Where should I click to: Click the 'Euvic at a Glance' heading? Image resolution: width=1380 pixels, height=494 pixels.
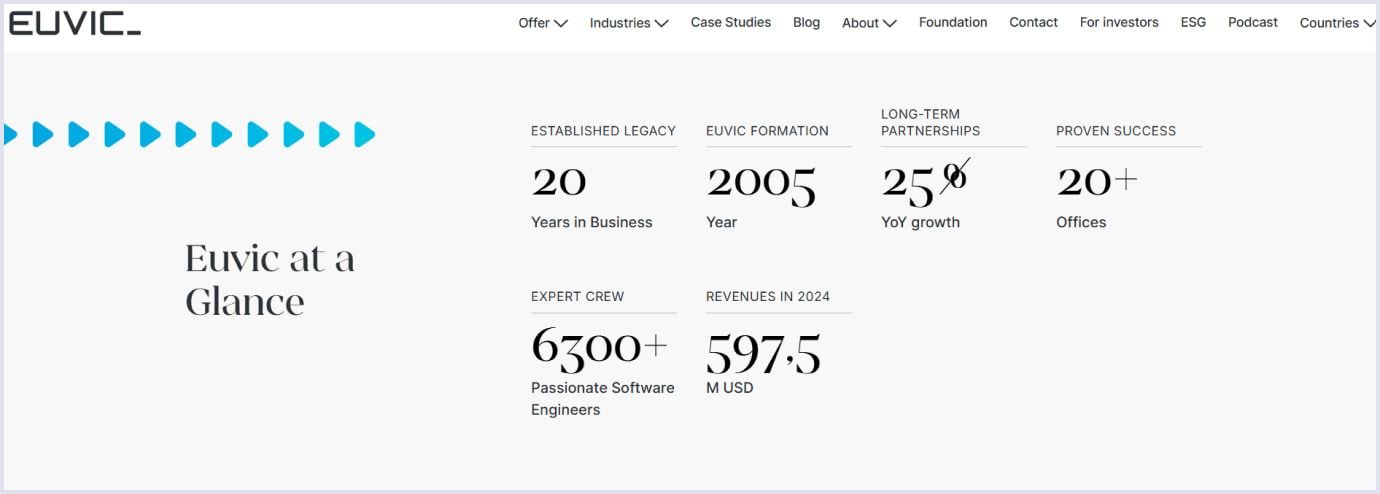click(270, 280)
